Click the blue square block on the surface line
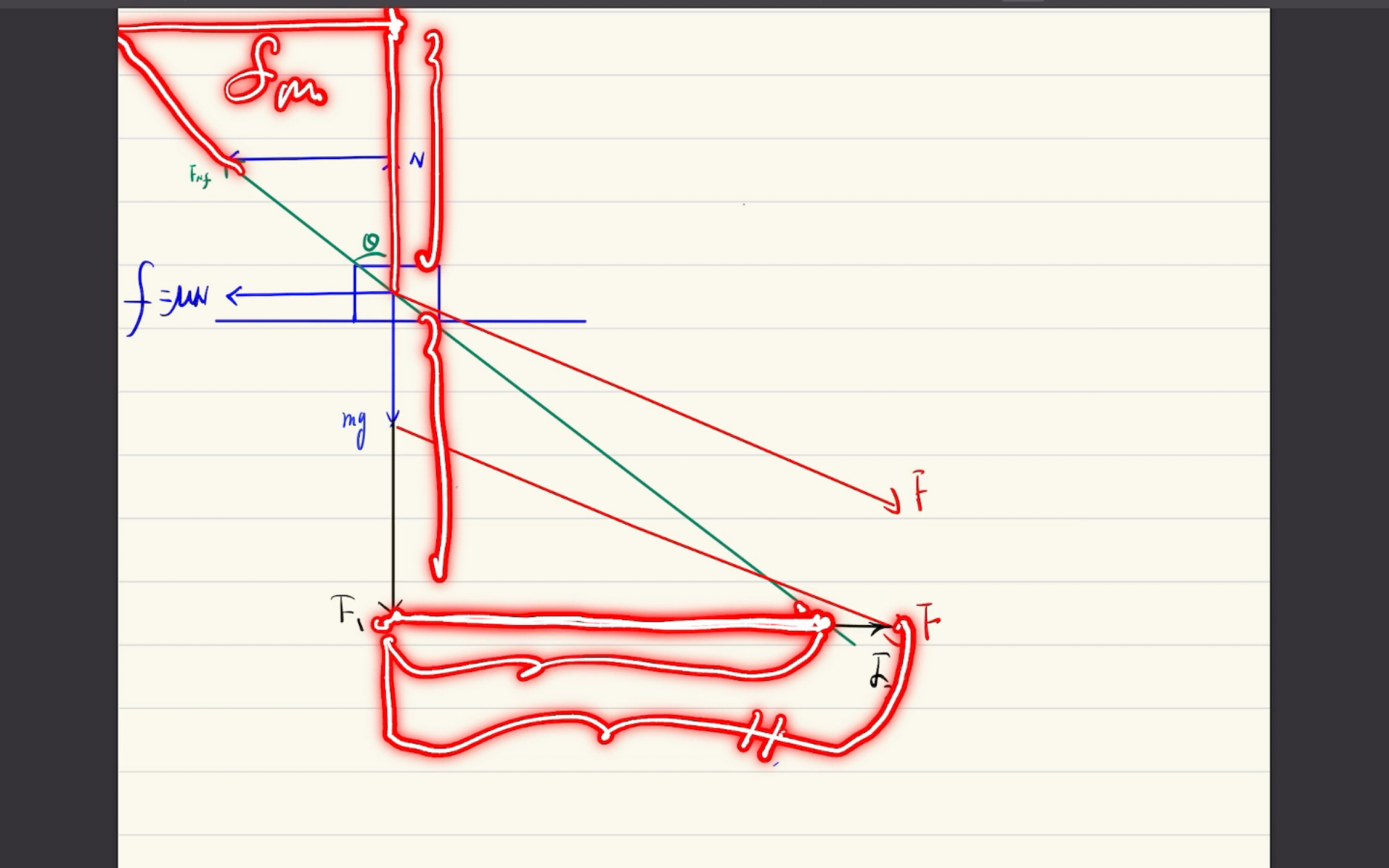 pos(397,293)
